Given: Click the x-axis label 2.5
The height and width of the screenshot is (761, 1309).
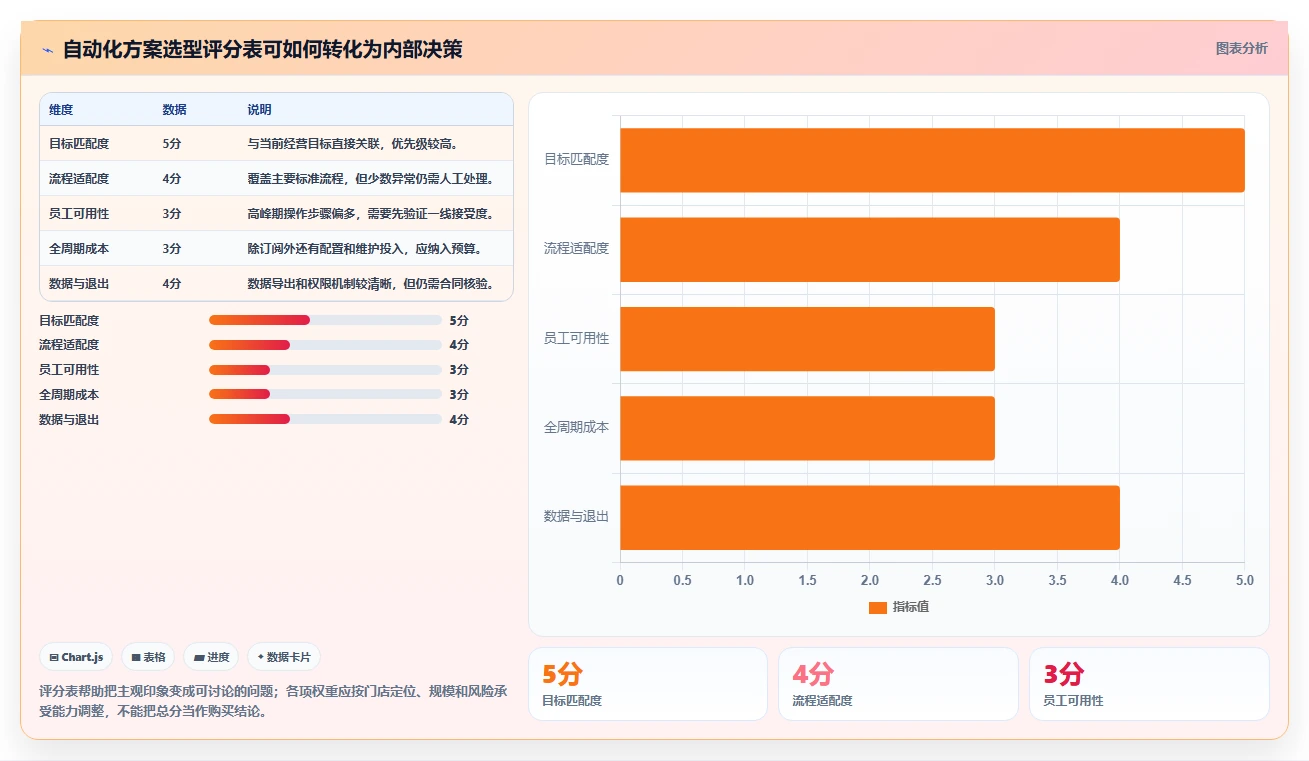Looking at the screenshot, I should click(x=932, y=580).
